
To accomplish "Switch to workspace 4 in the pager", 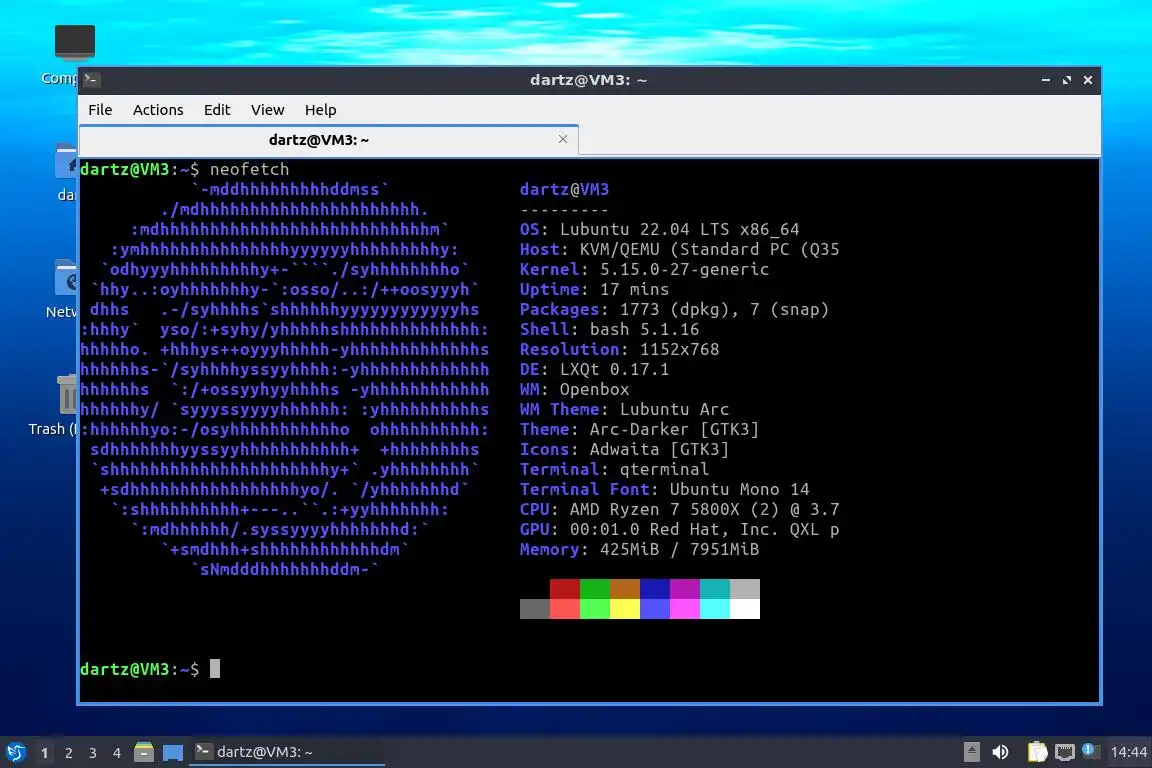I will 117,753.
